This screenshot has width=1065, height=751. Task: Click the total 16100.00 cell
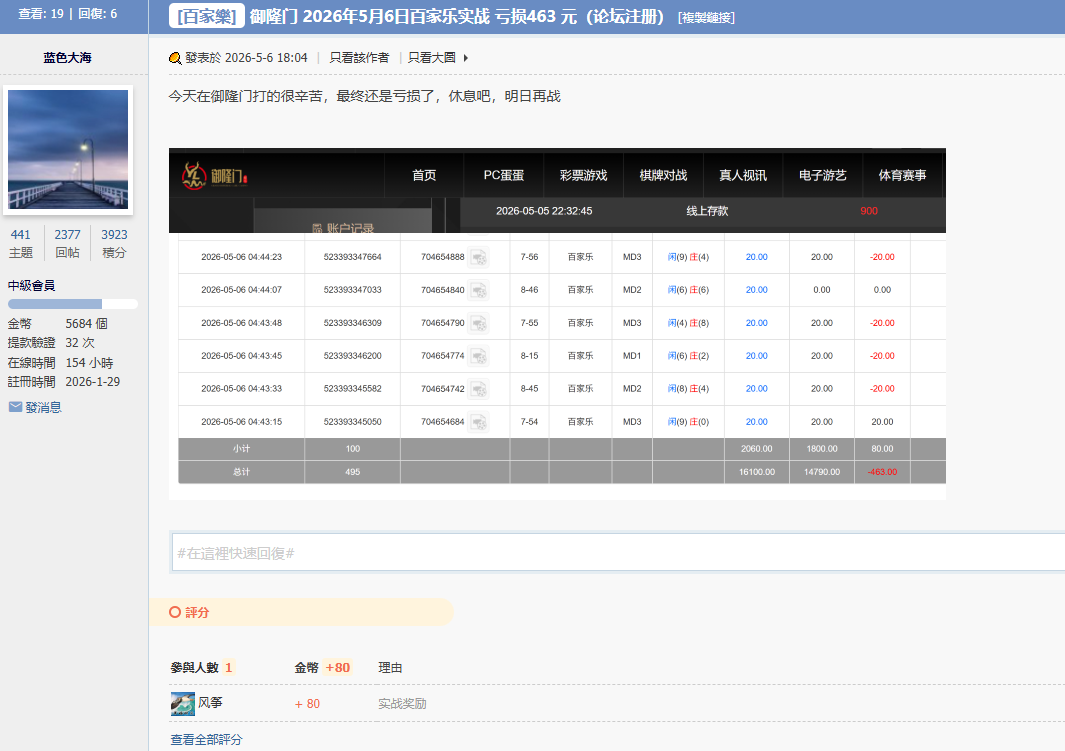(x=757, y=472)
